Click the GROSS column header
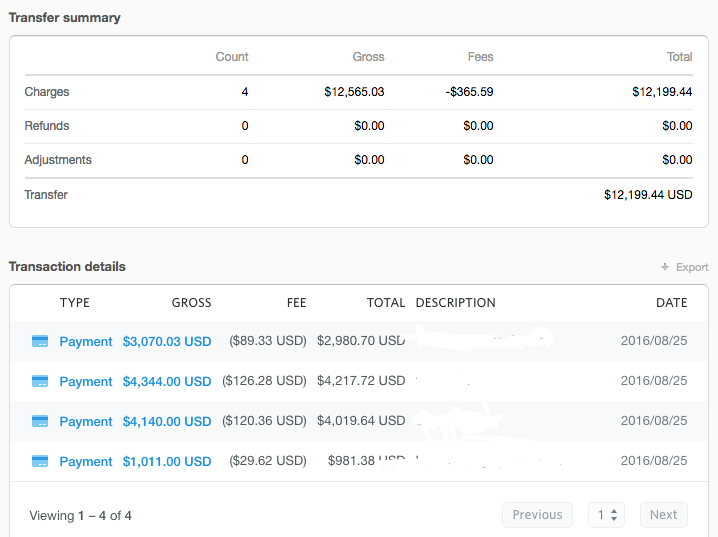 [x=191, y=302]
